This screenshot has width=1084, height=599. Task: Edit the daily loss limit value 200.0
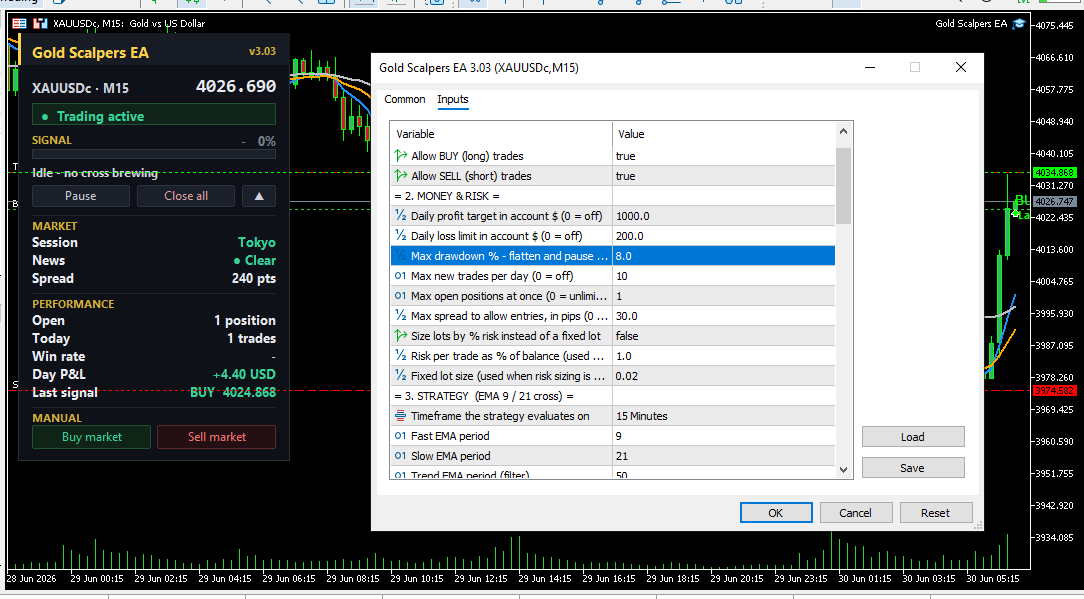(x=724, y=236)
